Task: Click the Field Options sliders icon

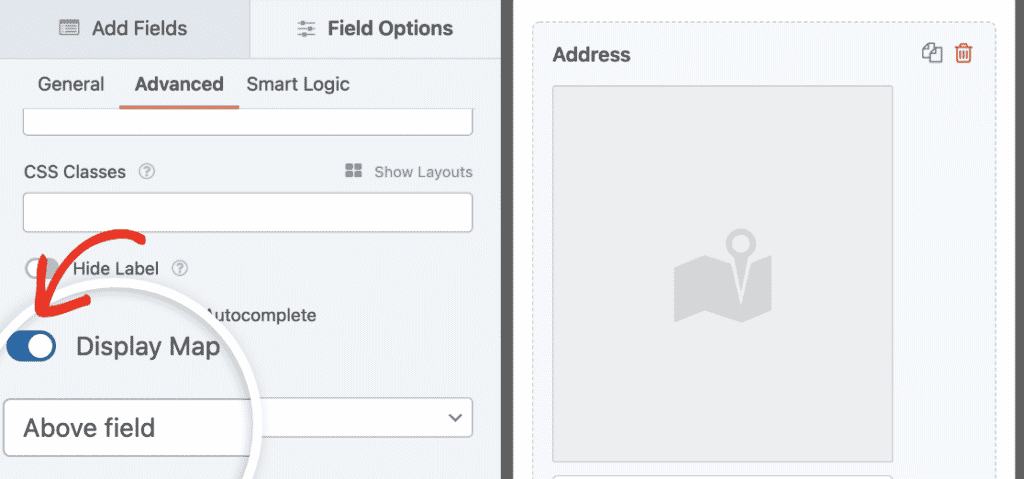Action: tap(307, 29)
